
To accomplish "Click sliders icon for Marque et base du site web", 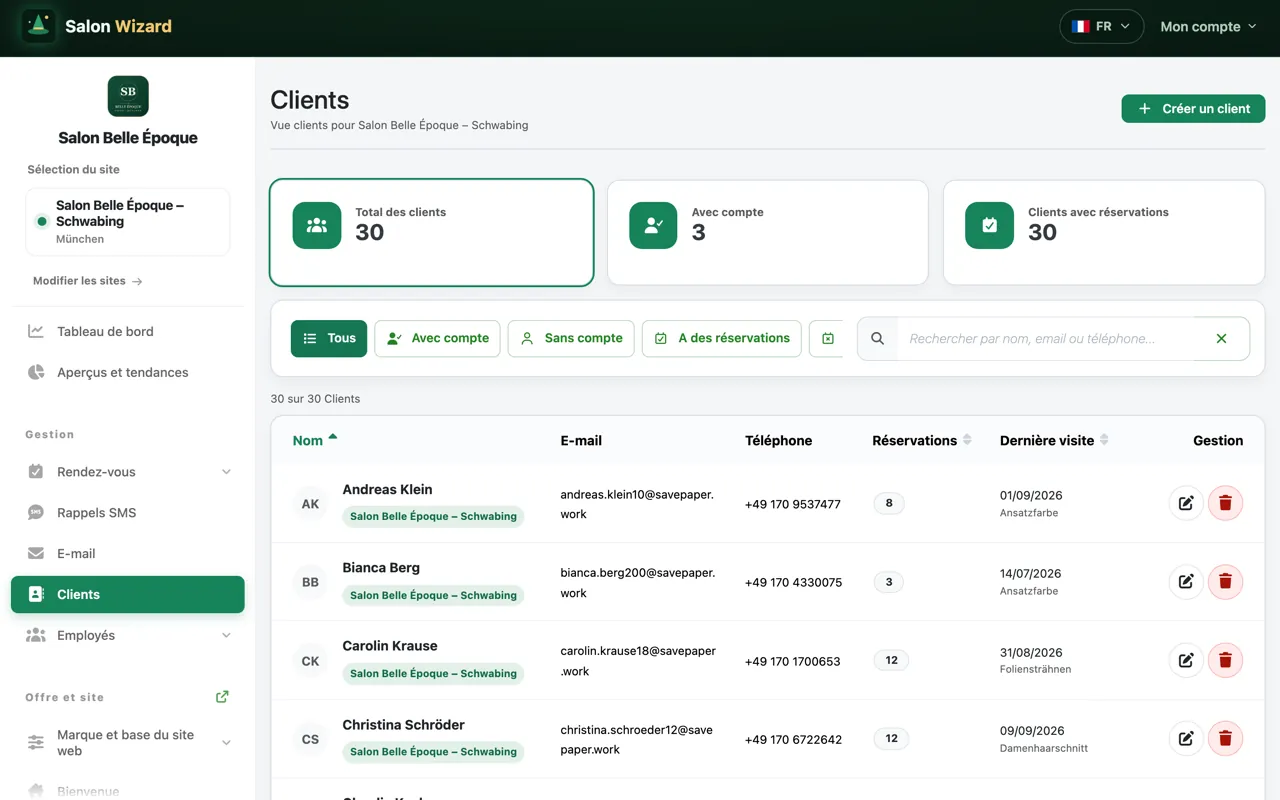I will click(x=36, y=742).
